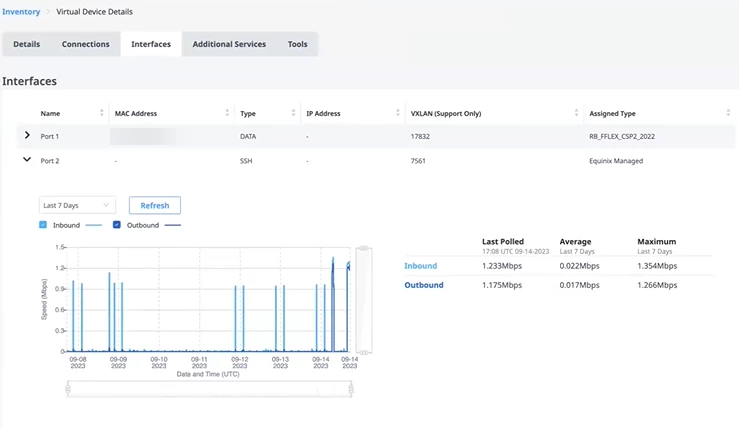
Task: Go back via Inventory breadcrumb link
Action: click(21, 12)
